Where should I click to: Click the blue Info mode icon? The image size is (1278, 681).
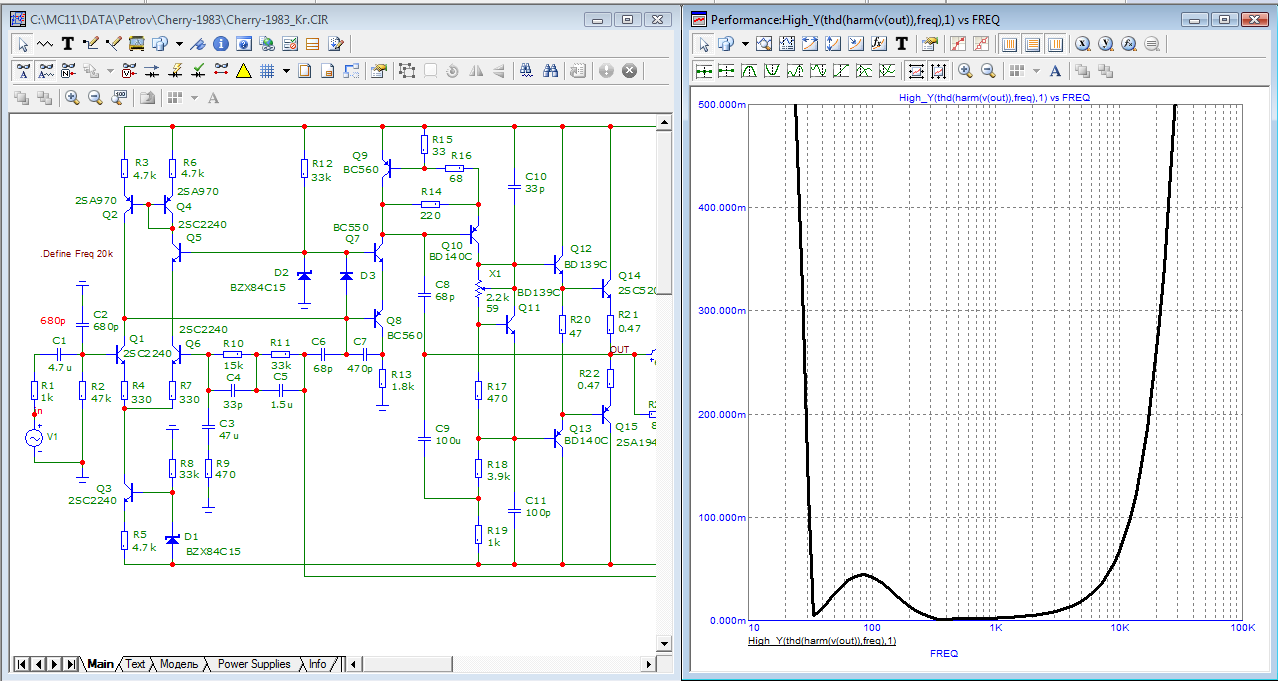click(221, 44)
